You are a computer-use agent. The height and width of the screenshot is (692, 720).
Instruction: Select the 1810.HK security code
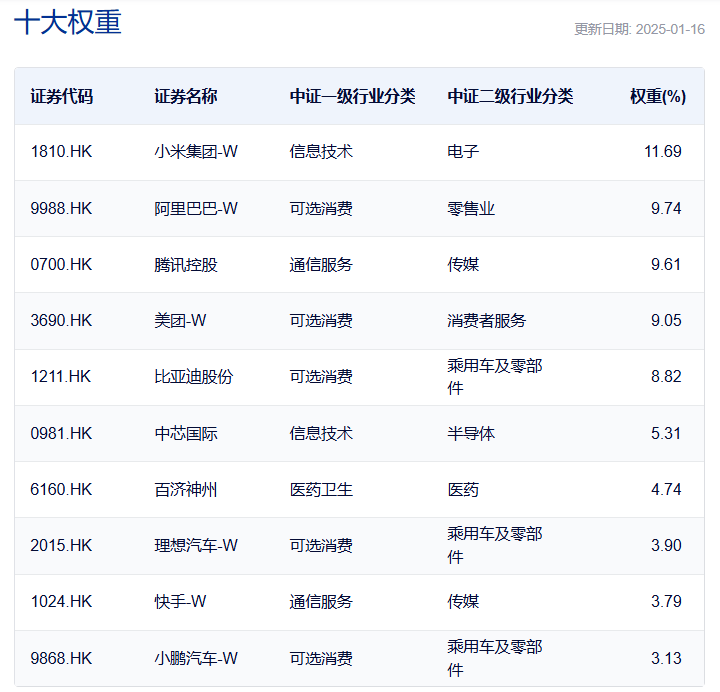point(61,152)
